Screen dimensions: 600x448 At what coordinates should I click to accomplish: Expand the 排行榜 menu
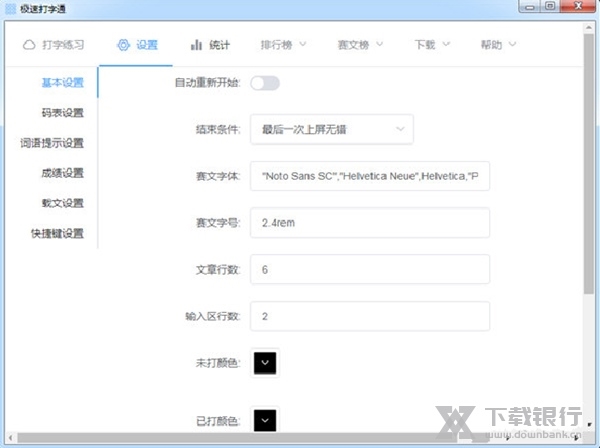point(283,45)
